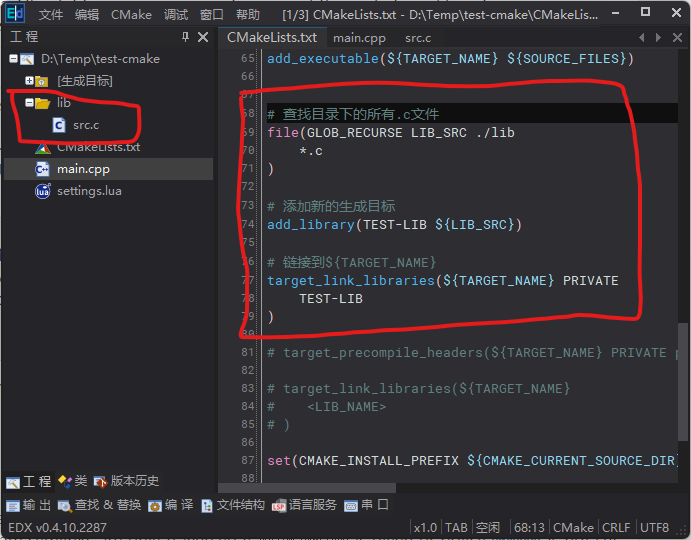The height and width of the screenshot is (540, 691).
Task: Open the 查找 & 替换 panel
Action: 100,505
